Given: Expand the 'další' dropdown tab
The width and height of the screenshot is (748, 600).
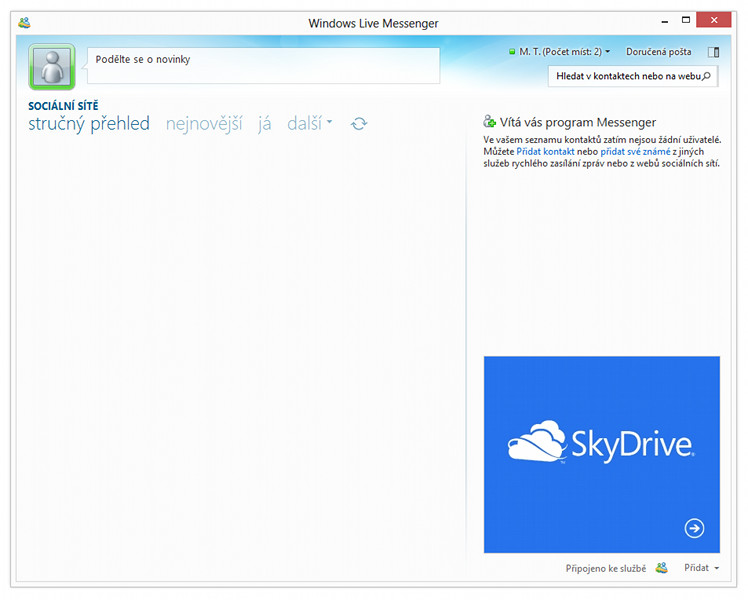Looking at the screenshot, I should pyautogui.click(x=309, y=124).
